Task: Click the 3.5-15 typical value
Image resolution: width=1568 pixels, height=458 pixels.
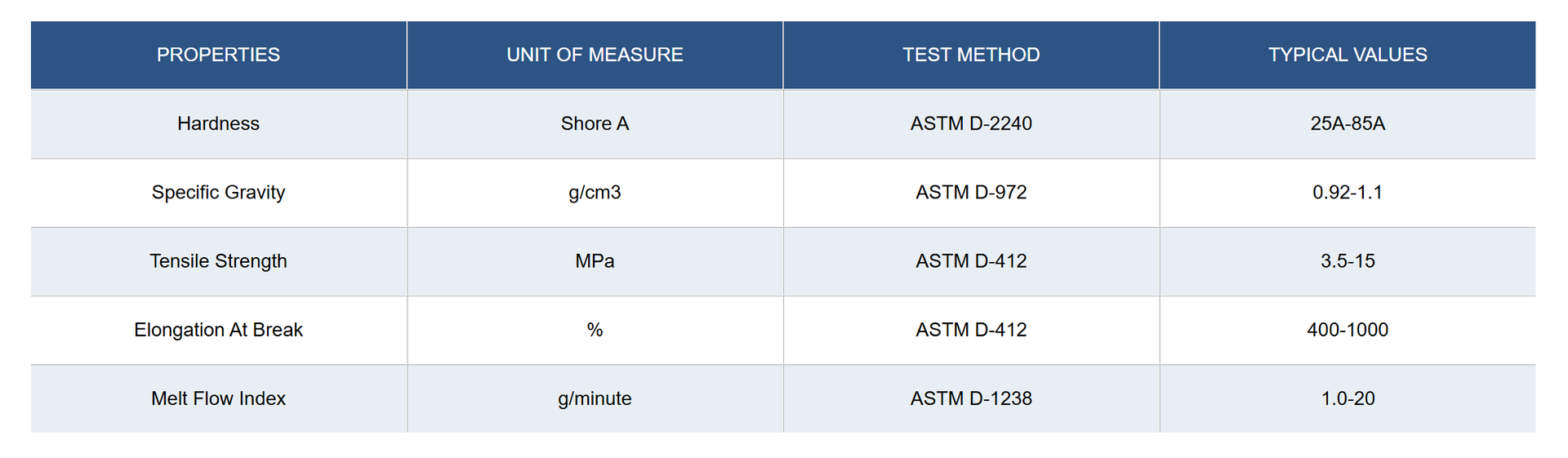Action: [1347, 261]
